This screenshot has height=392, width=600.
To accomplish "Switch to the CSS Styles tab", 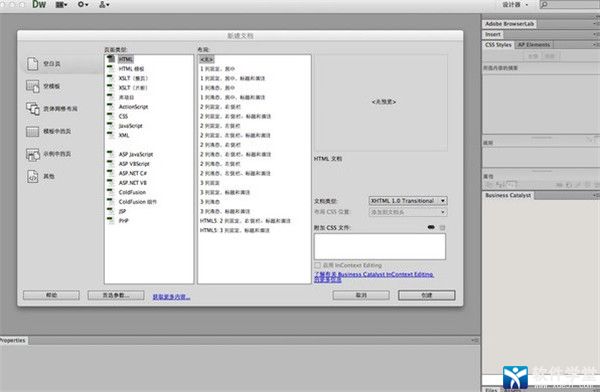I will click(498, 45).
